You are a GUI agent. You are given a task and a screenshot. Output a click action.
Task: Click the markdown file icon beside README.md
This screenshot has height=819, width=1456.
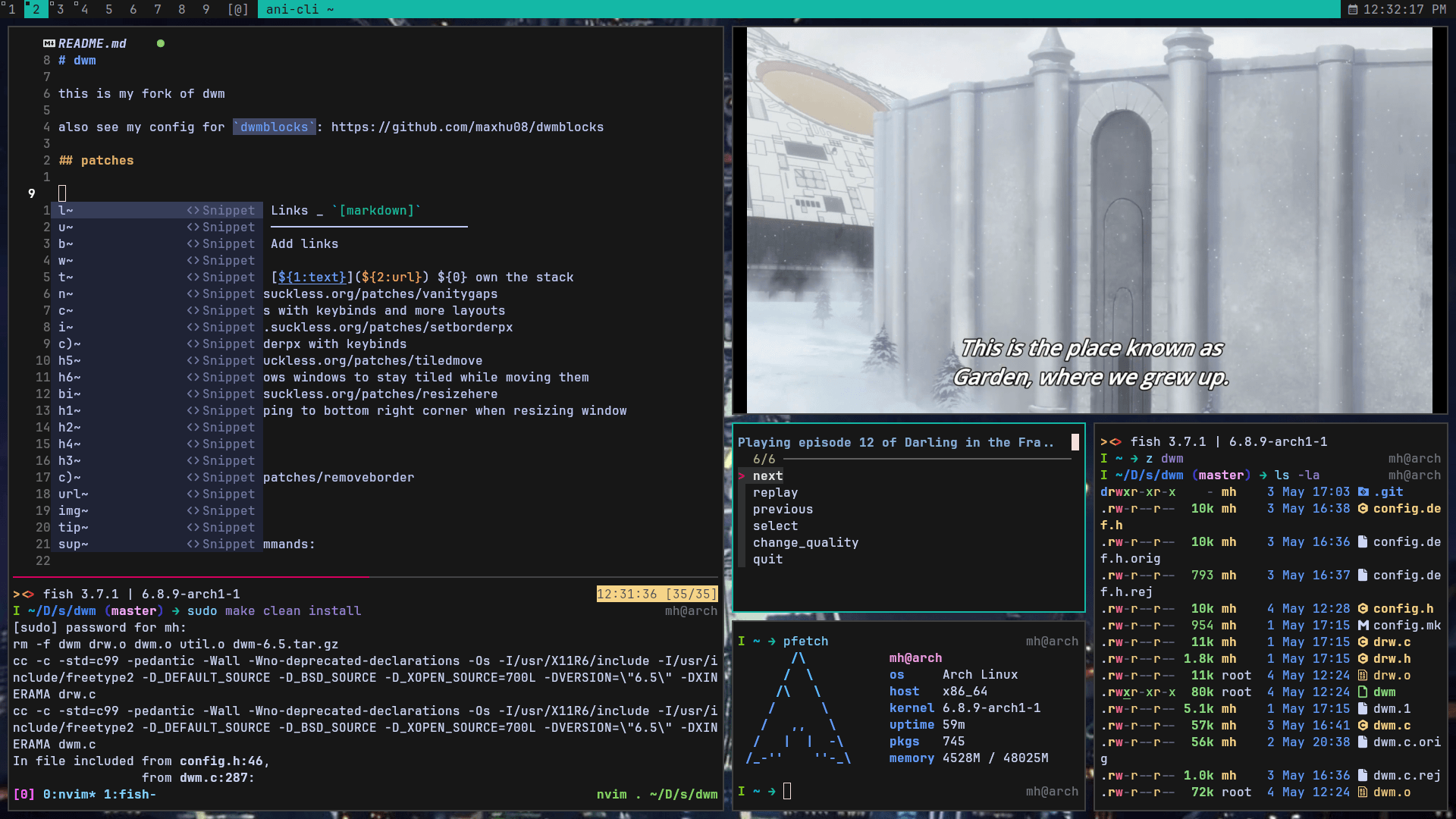coord(49,43)
